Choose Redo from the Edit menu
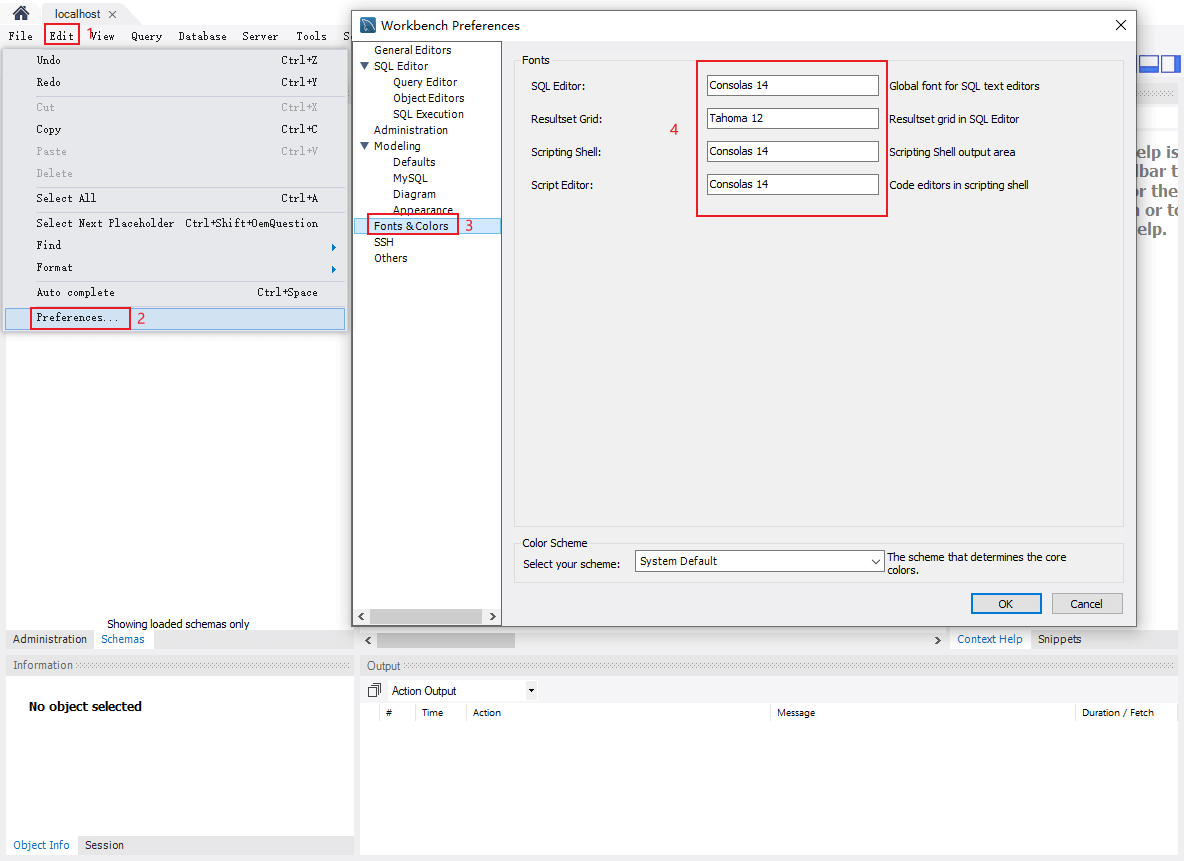This screenshot has height=861, width=1184. coord(175,82)
